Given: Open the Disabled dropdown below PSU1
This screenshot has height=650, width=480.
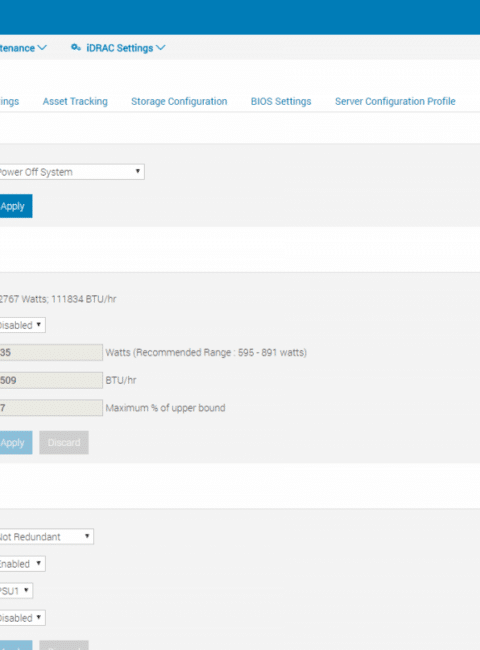Looking at the screenshot, I should point(22,618).
